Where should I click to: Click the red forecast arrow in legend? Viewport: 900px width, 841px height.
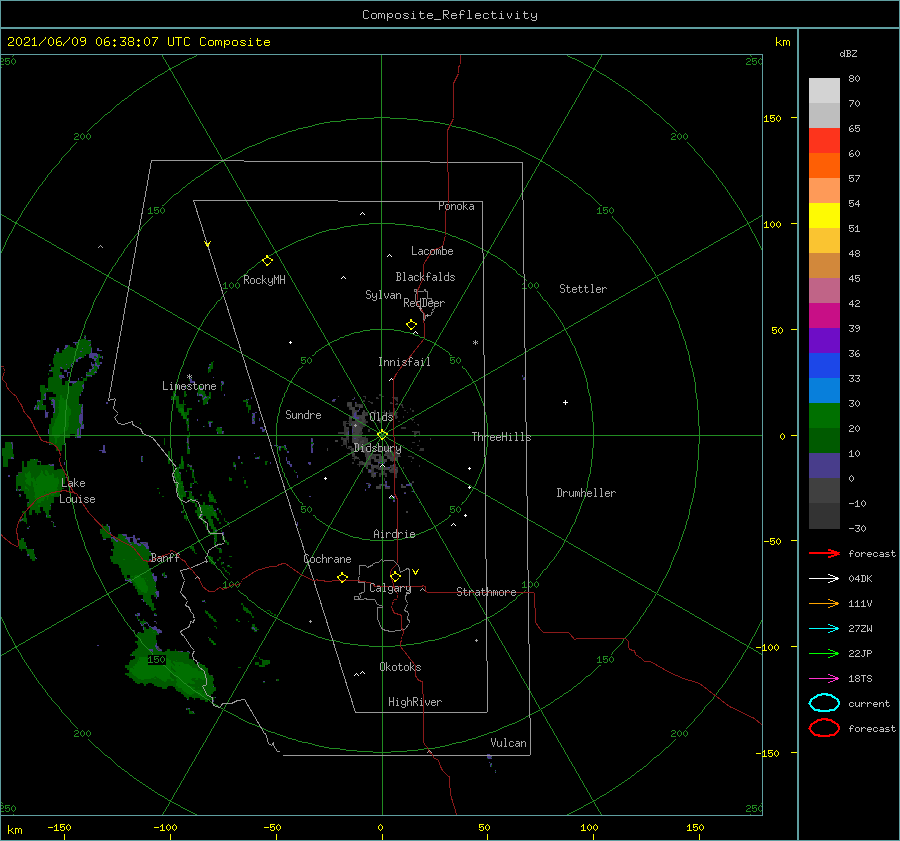[824, 553]
